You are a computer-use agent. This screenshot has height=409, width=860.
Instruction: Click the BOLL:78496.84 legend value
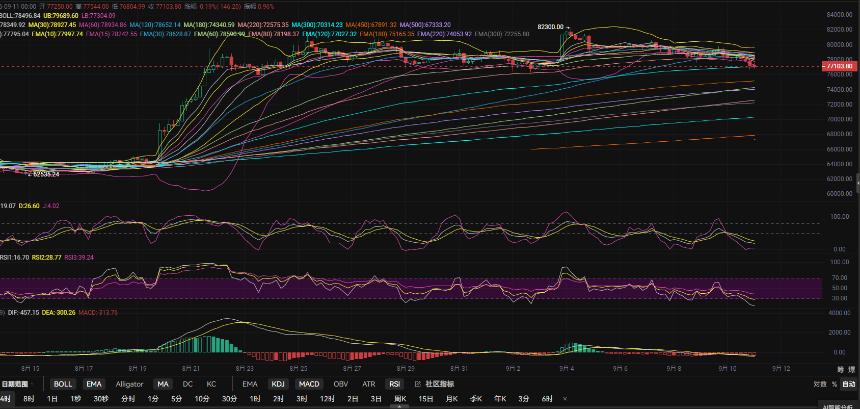(18, 16)
